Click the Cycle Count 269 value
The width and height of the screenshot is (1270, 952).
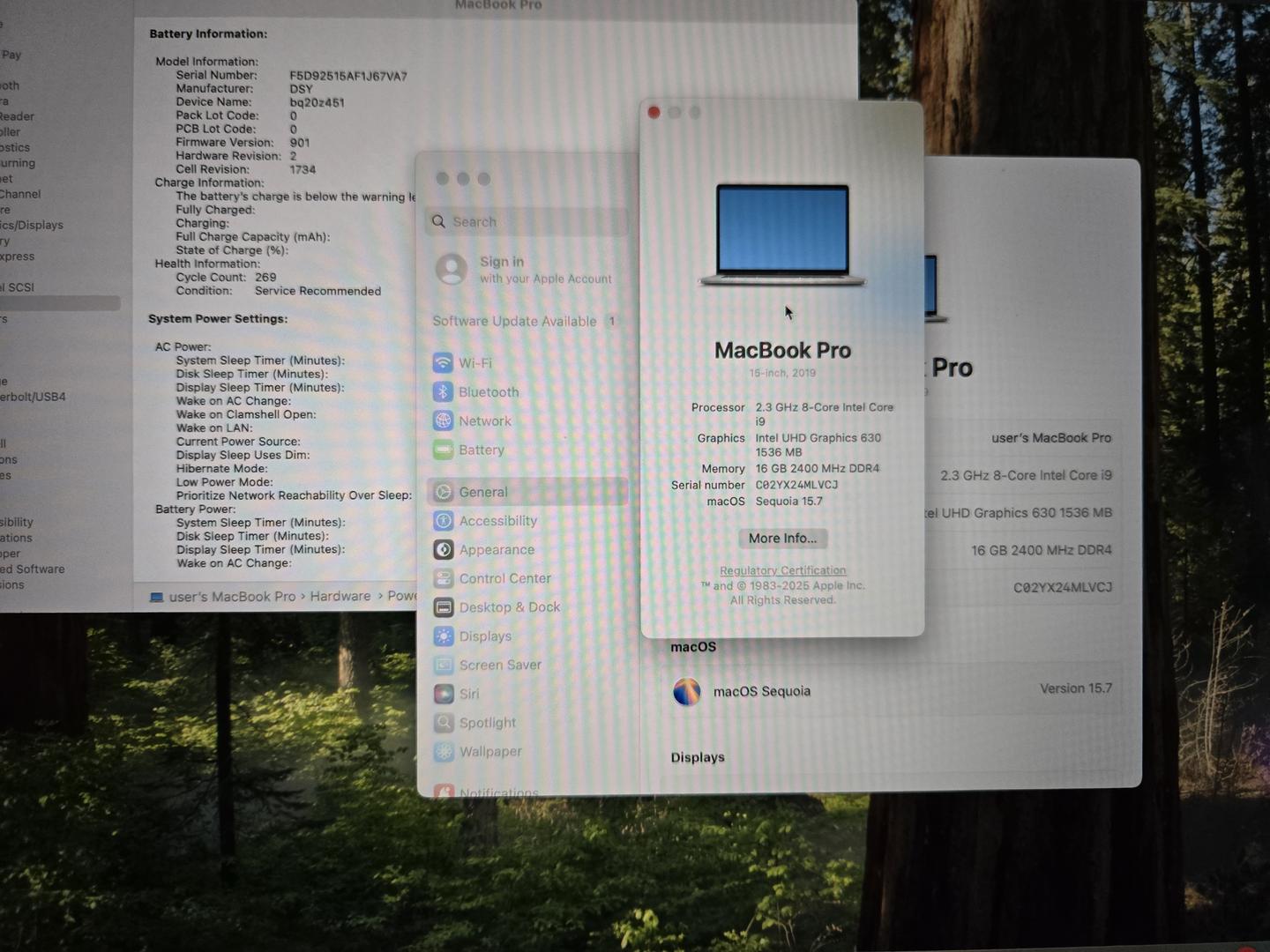tap(265, 277)
